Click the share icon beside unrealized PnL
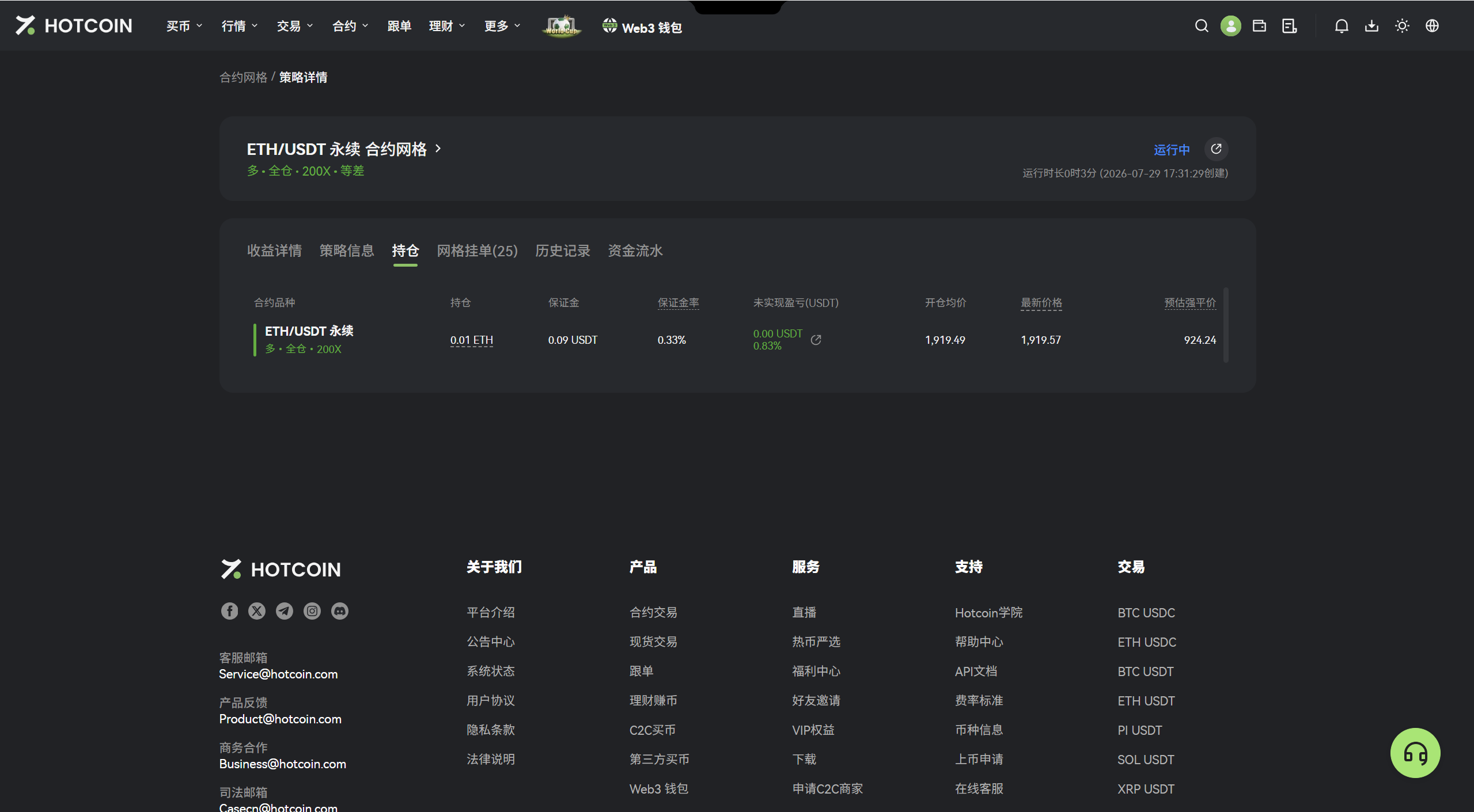Viewport: 1474px width, 812px height. 816,340
